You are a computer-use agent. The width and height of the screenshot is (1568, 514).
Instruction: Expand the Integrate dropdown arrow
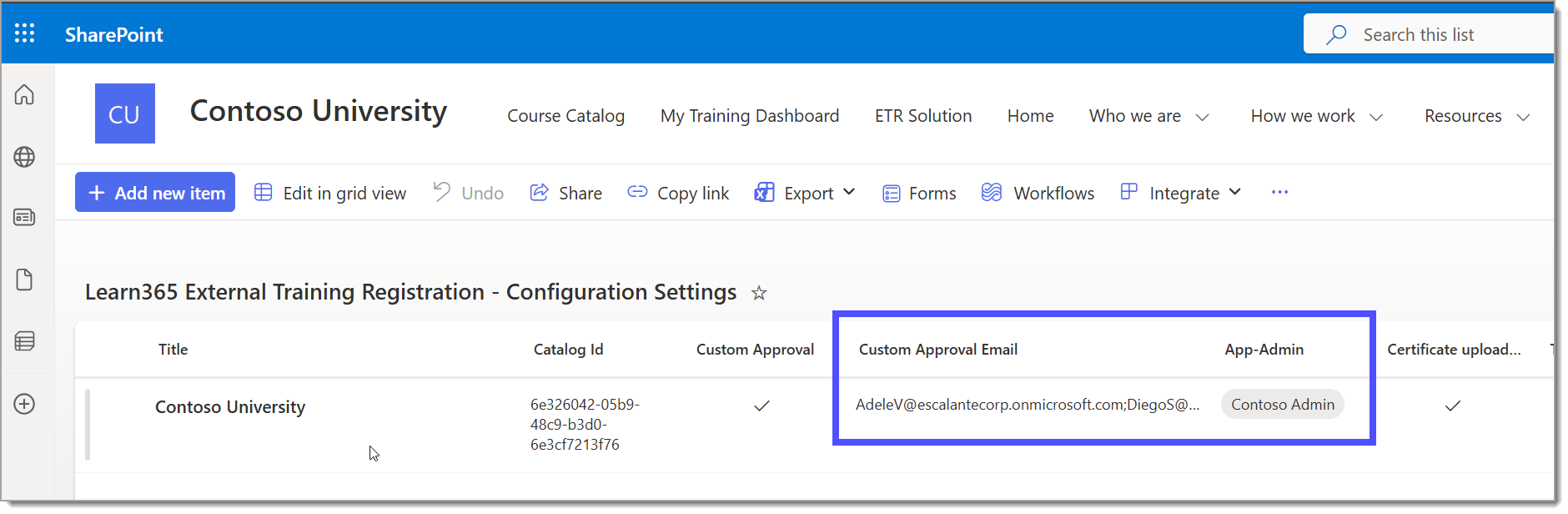(x=1235, y=192)
